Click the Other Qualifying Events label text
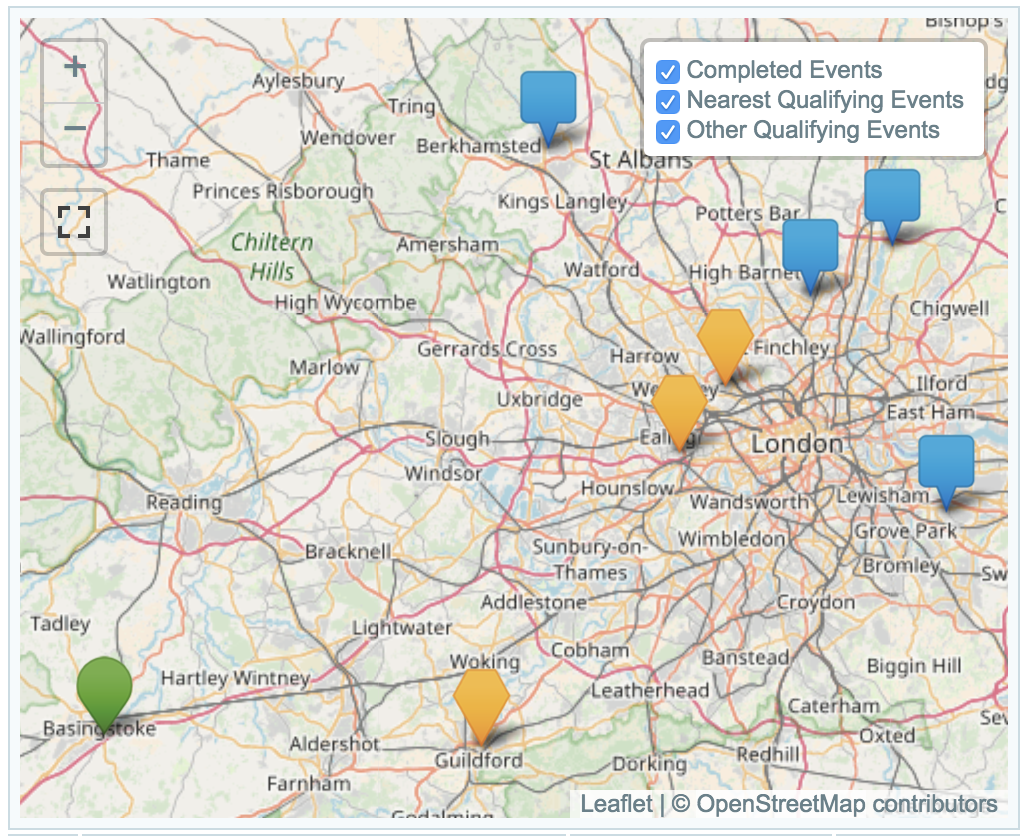 coord(812,130)
